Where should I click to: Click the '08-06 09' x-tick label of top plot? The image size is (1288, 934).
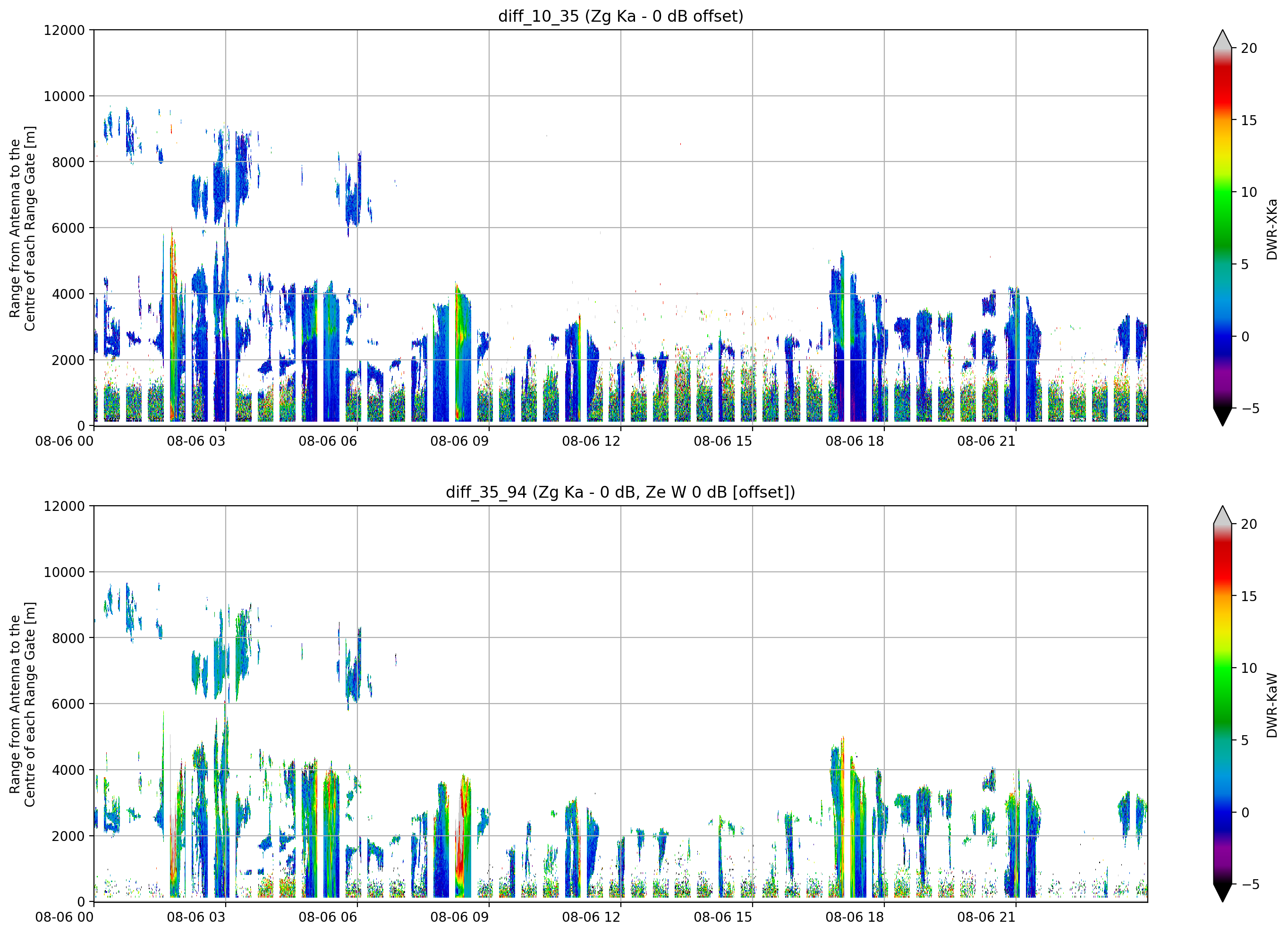point(459,442)
